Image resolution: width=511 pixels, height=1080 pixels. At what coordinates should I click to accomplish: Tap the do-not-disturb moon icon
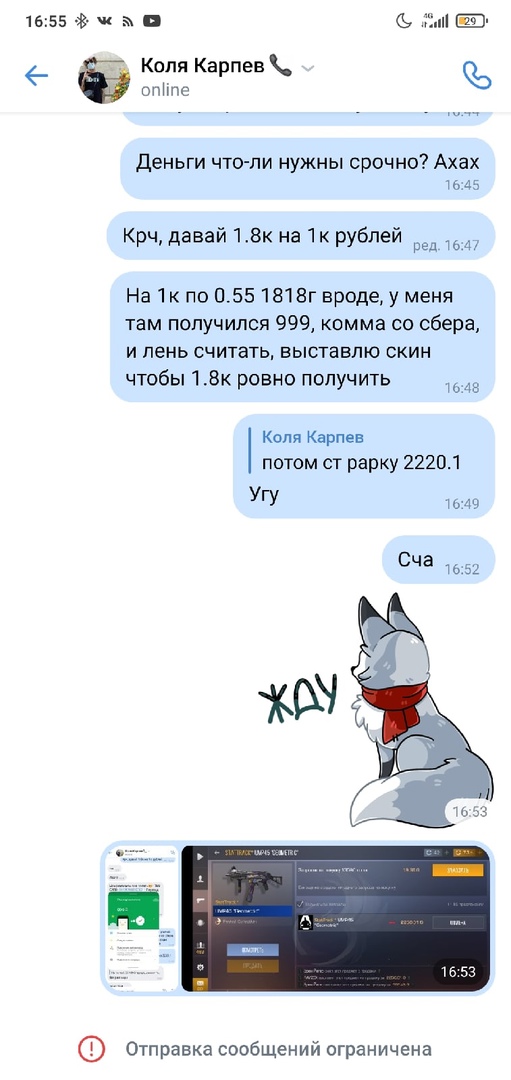(x=404, y=21)
